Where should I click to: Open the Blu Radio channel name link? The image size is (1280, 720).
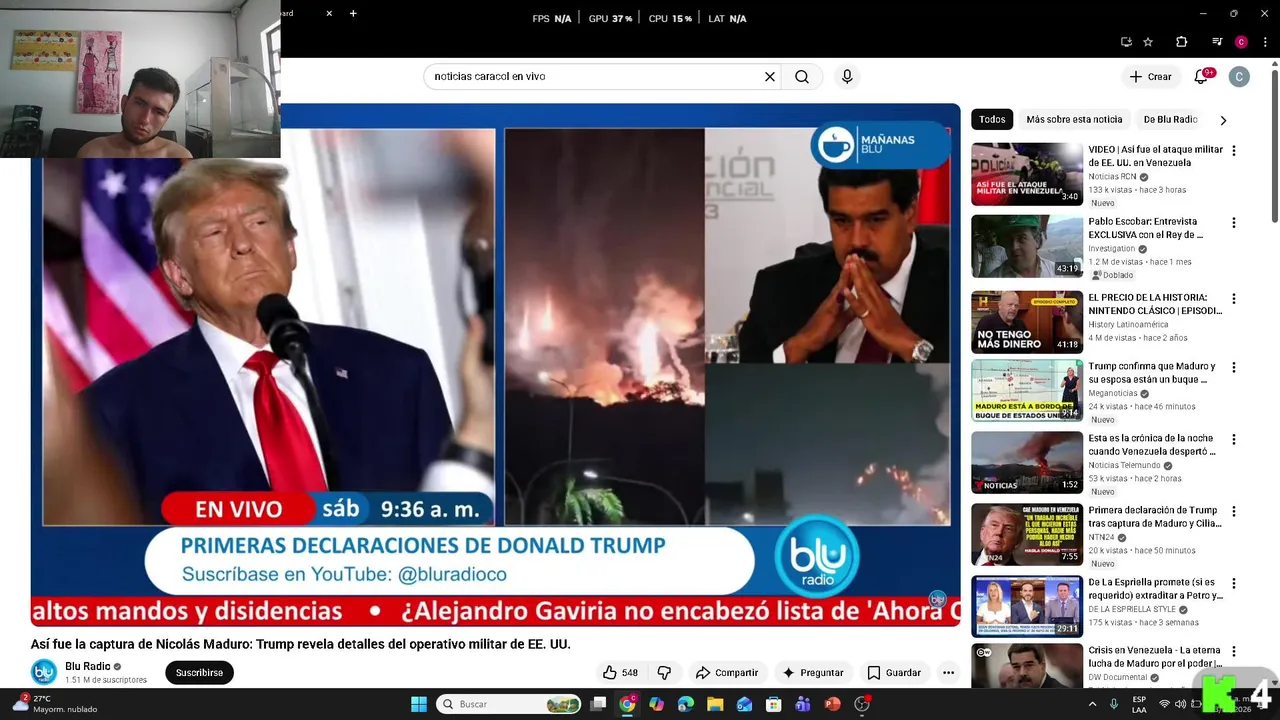88,666
